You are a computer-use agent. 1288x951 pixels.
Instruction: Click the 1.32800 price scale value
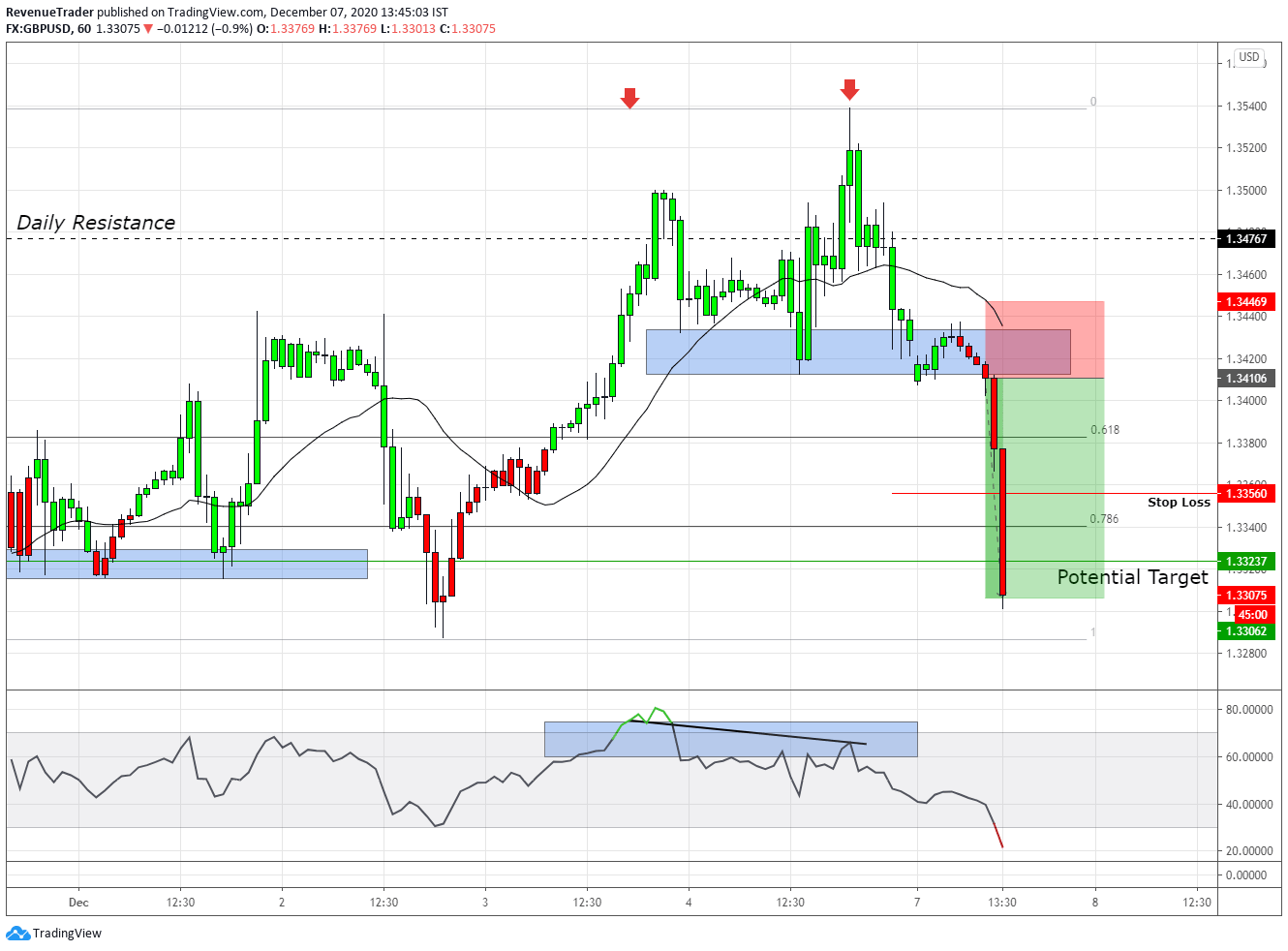1246,654
